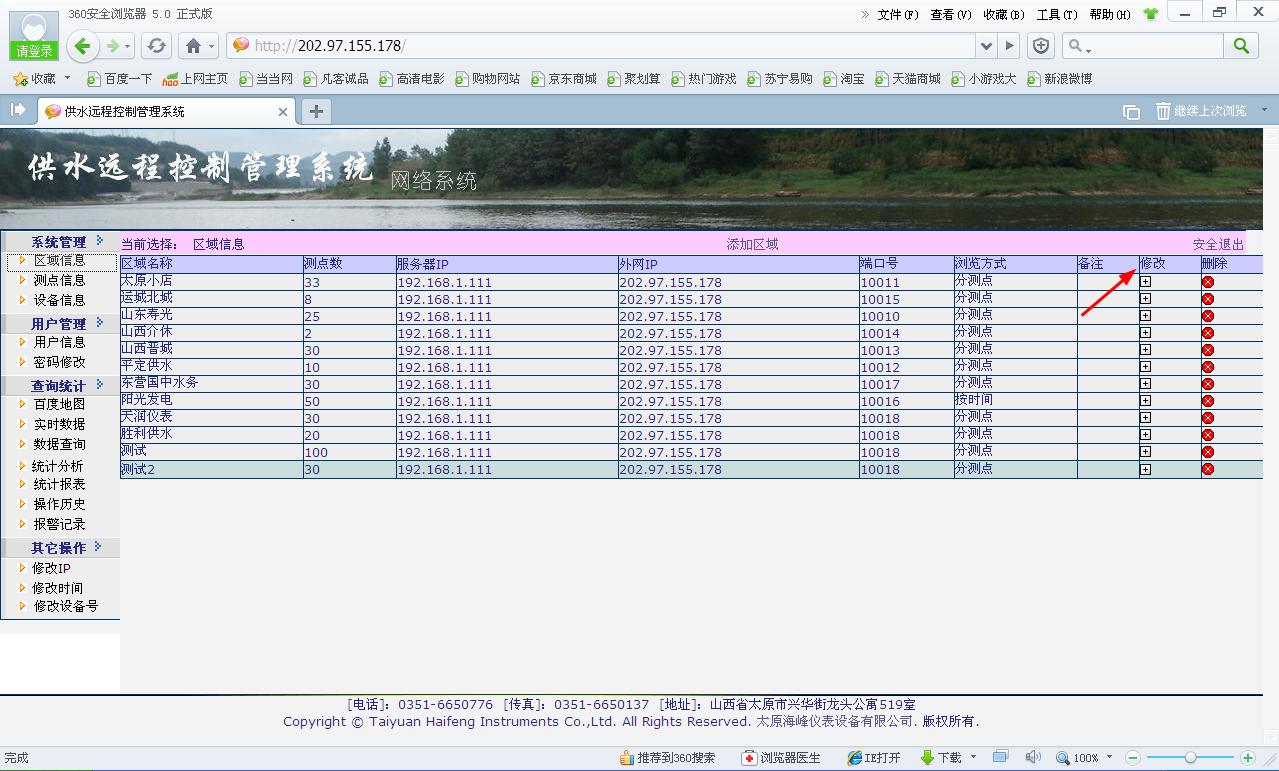Click the address bar URL field

(x=600, y=46)
